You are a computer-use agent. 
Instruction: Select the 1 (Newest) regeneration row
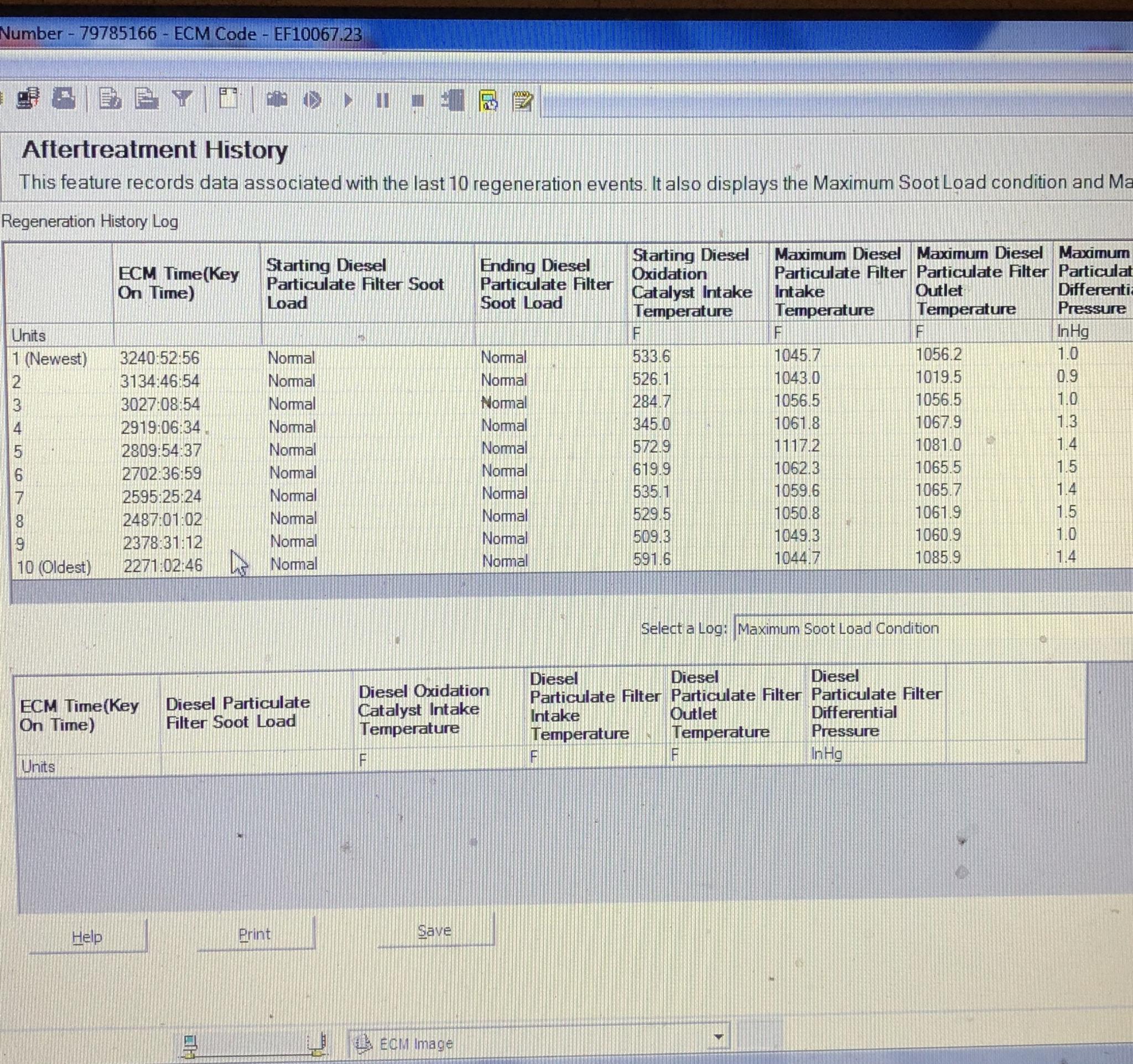tap(50, 359)
